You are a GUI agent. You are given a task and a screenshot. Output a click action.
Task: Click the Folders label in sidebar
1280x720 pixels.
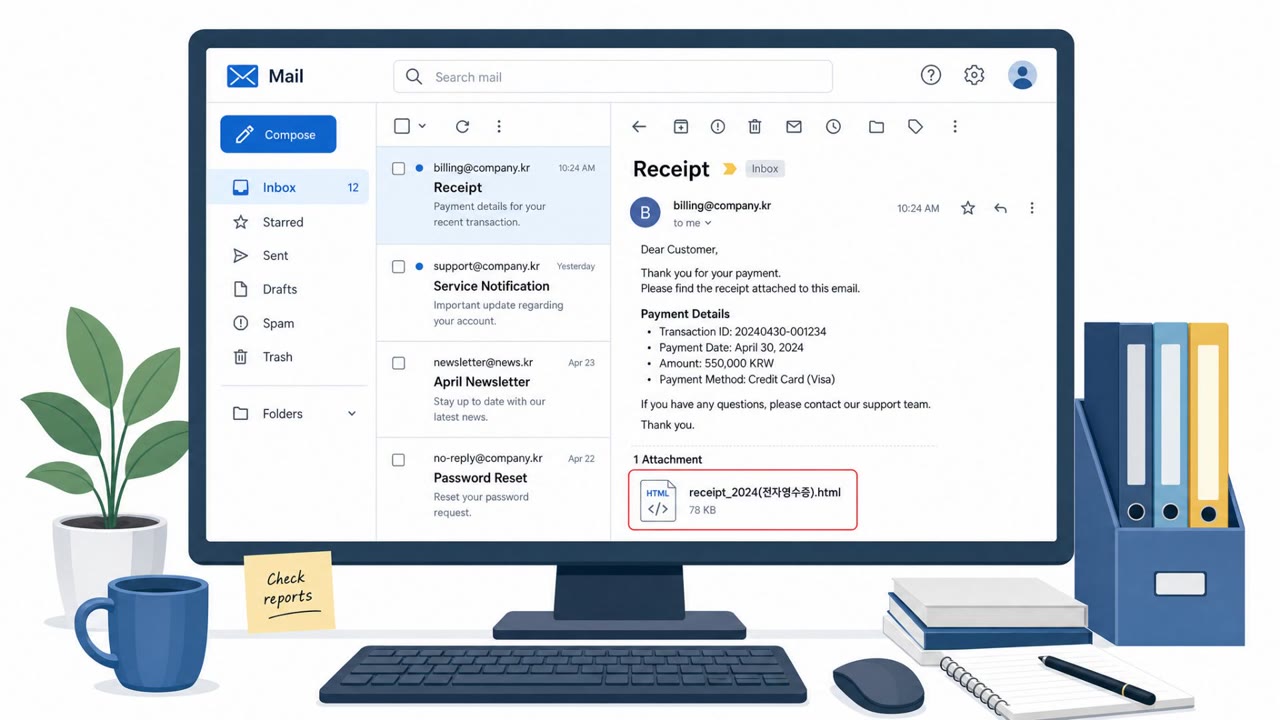click(x=282, y=414)
